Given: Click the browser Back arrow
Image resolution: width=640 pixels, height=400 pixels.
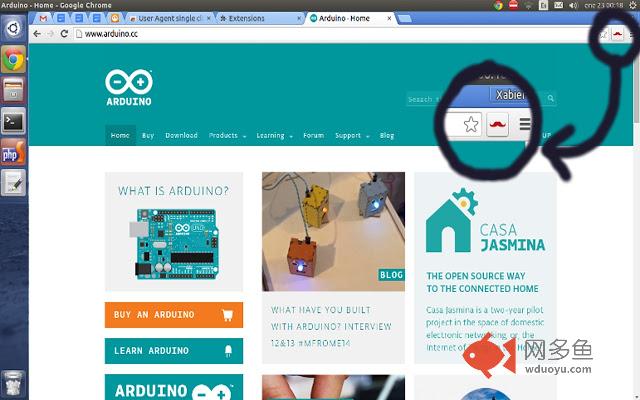Looking at the screenshot, I should click(37, 34).
